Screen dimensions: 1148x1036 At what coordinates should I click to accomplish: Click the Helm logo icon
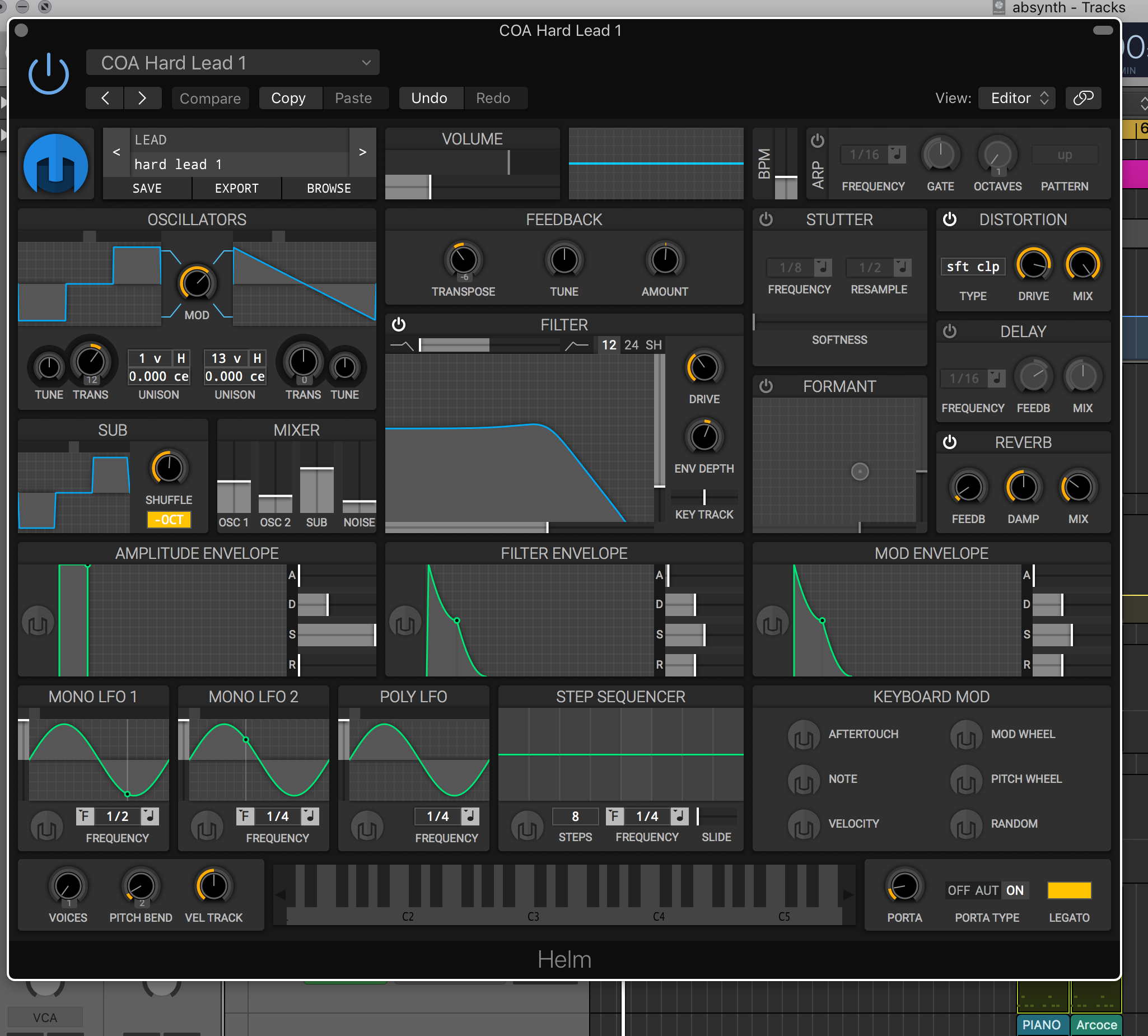click(x=56, y=164)
